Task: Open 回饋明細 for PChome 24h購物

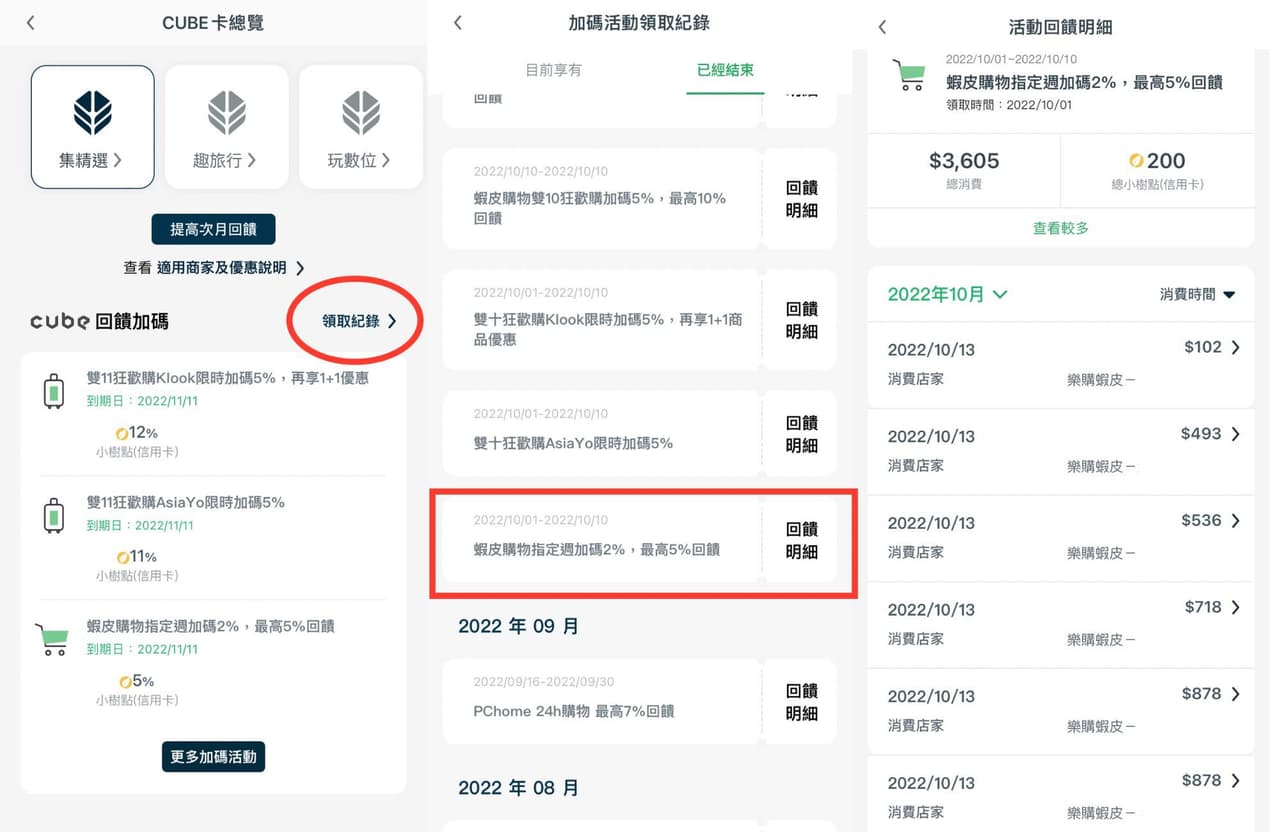Action: click(801, 702)
